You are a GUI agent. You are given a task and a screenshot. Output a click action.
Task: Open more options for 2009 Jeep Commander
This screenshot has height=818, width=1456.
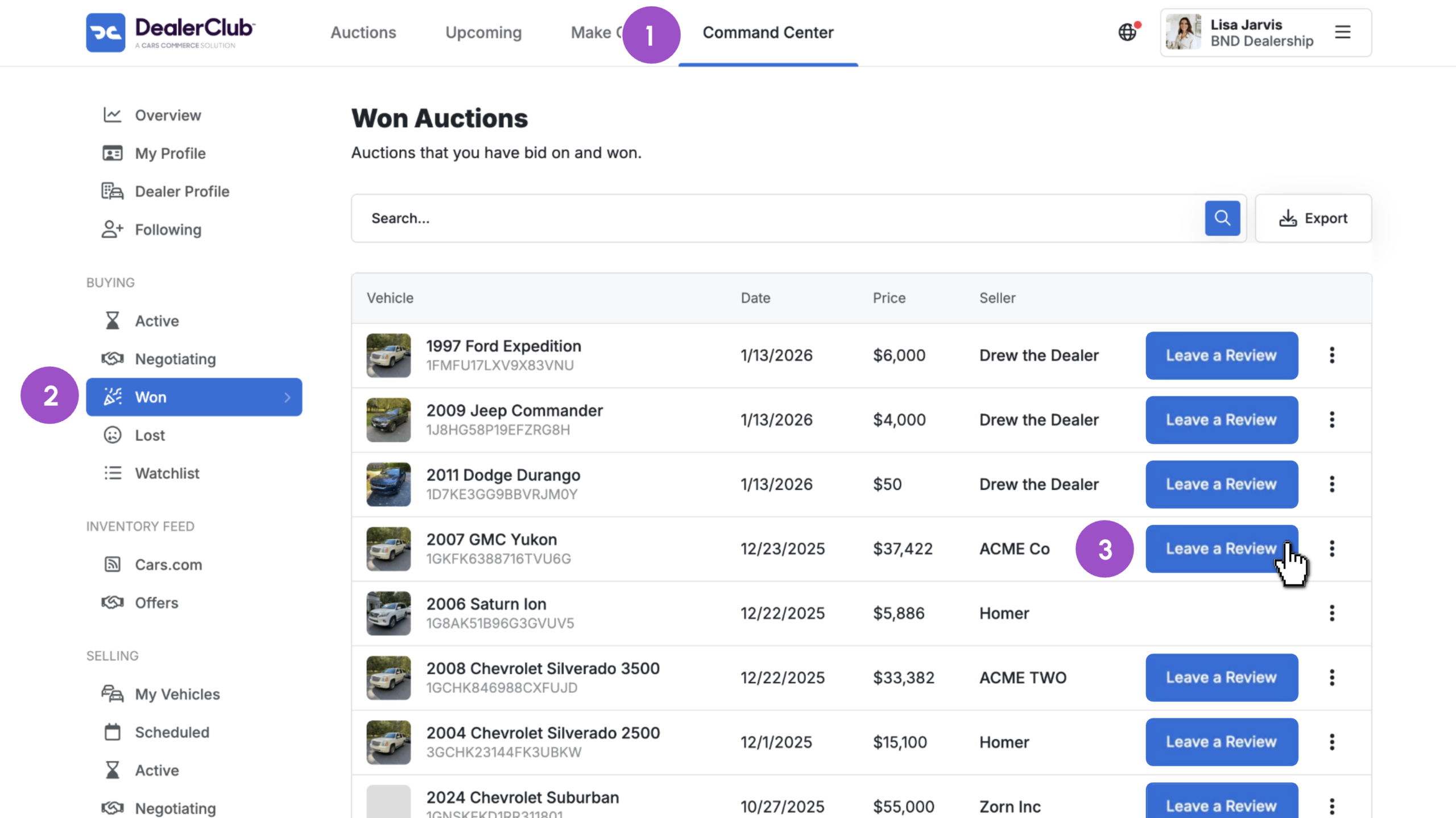pyautogui.click(x=1332, y=420)
